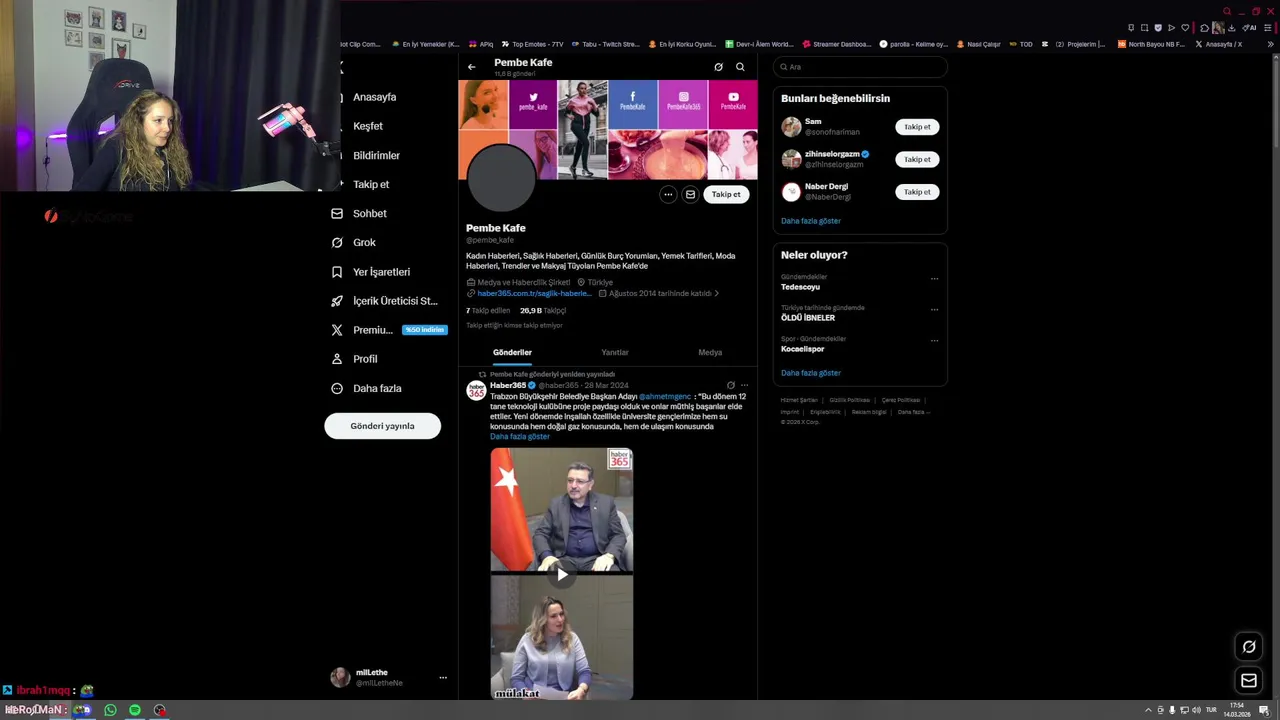Open more options for ÖLDÜ İBNELER trend
This screenshot has height=720, width=1280.
pos(934,310)
